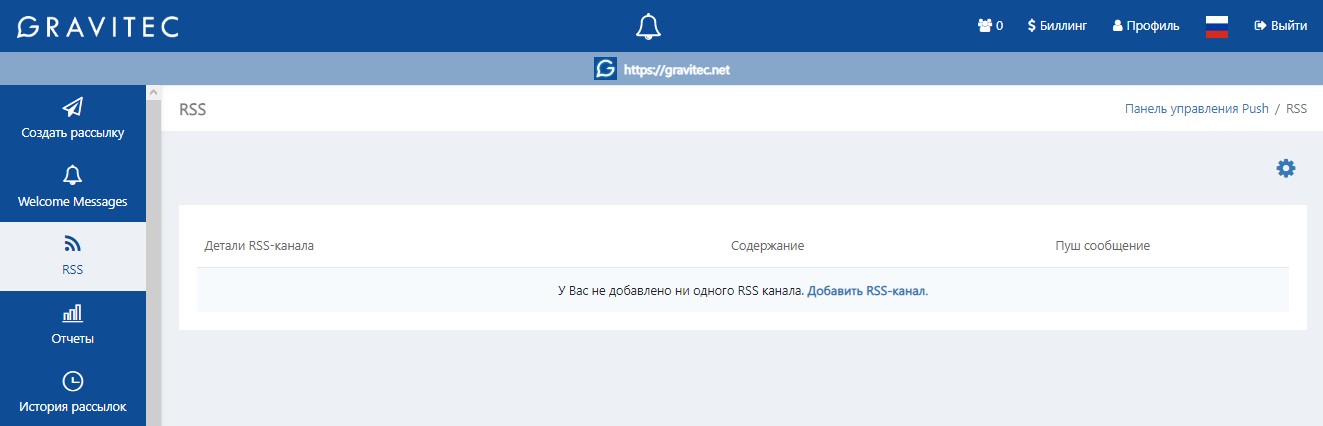Open Профиль menu

[1146, 26]
